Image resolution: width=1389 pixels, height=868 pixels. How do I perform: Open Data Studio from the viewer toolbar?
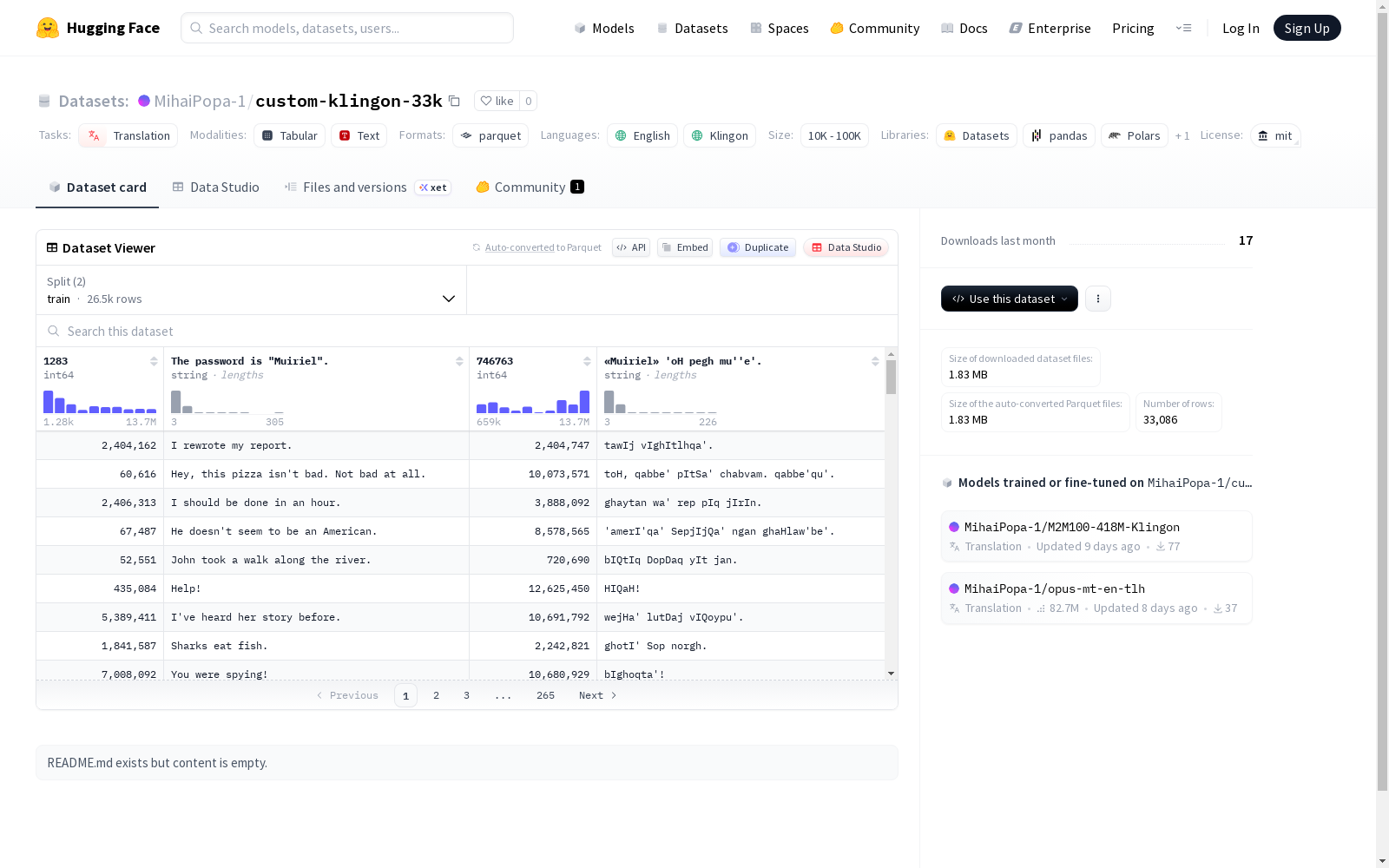pyautogui.click(x=846, y=247)
